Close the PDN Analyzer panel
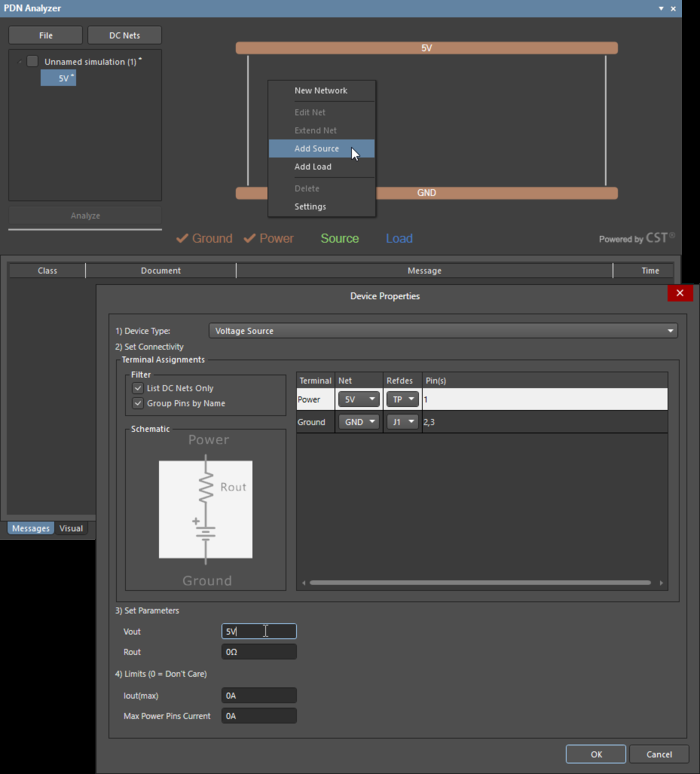This screenshot has width=700, height=774. 673,8
